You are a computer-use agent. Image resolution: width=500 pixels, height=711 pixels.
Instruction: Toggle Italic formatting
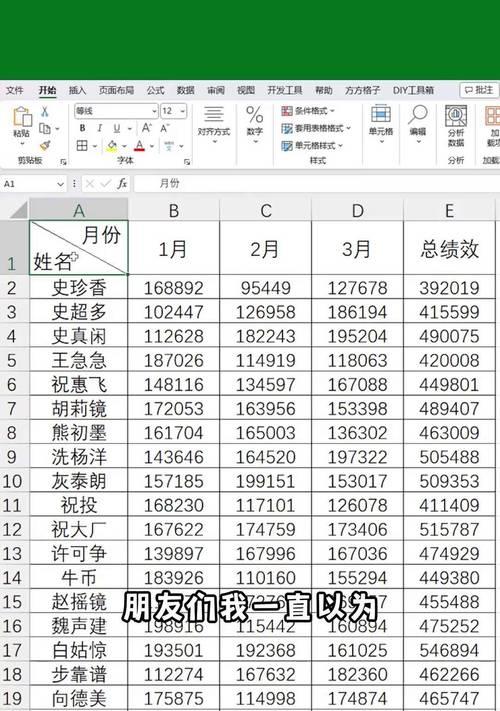tap(99, 128)
